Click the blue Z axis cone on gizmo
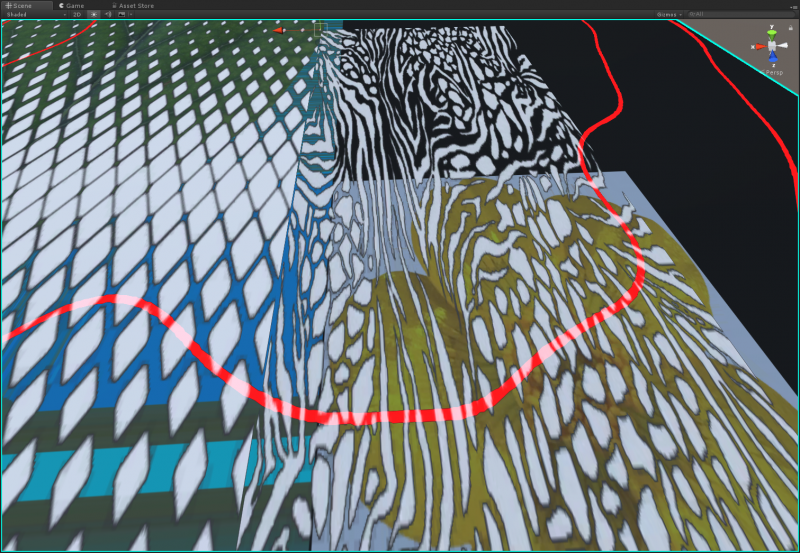The image size is (800, 553). 773,58
